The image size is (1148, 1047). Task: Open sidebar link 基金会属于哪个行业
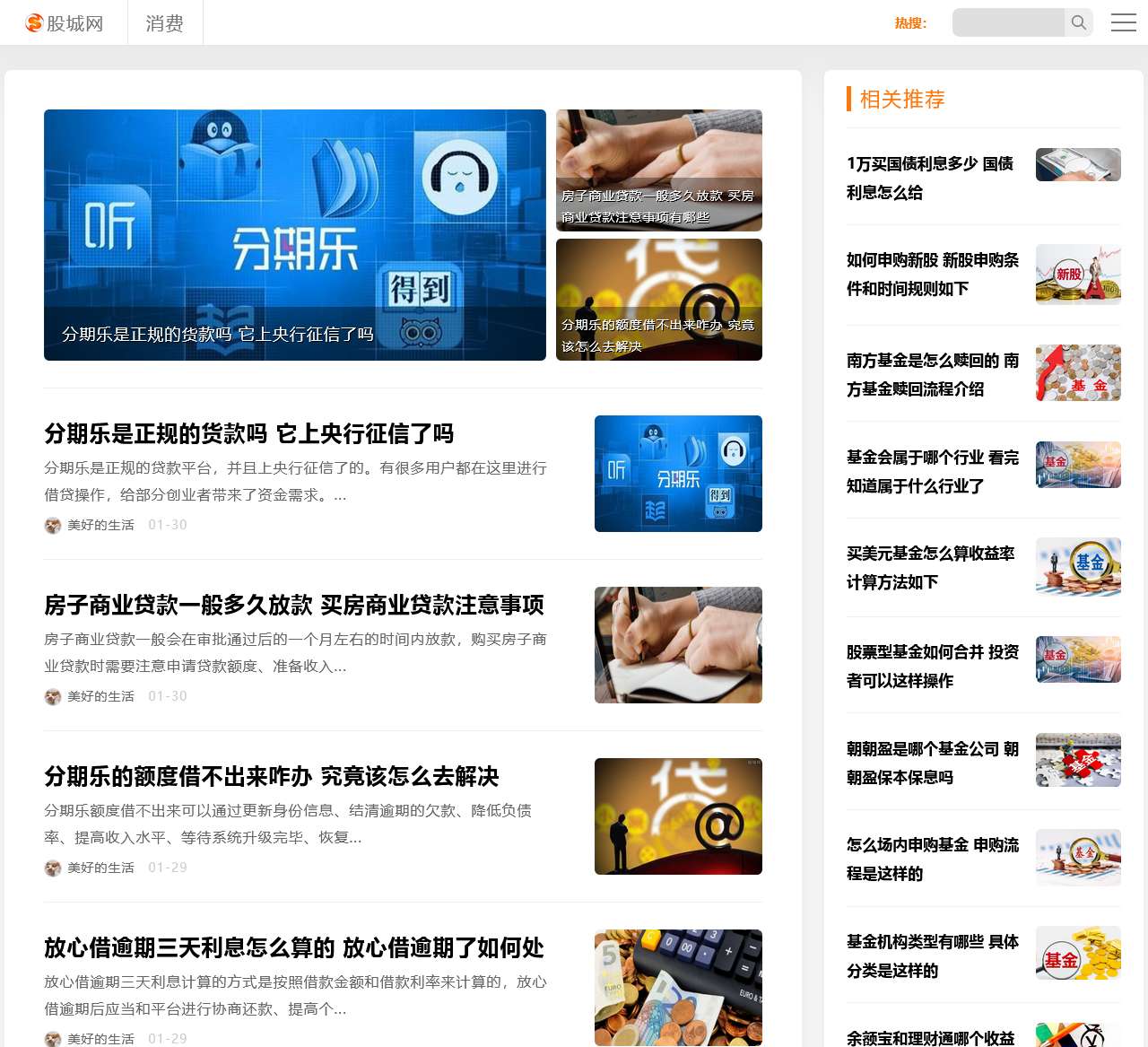933,472
